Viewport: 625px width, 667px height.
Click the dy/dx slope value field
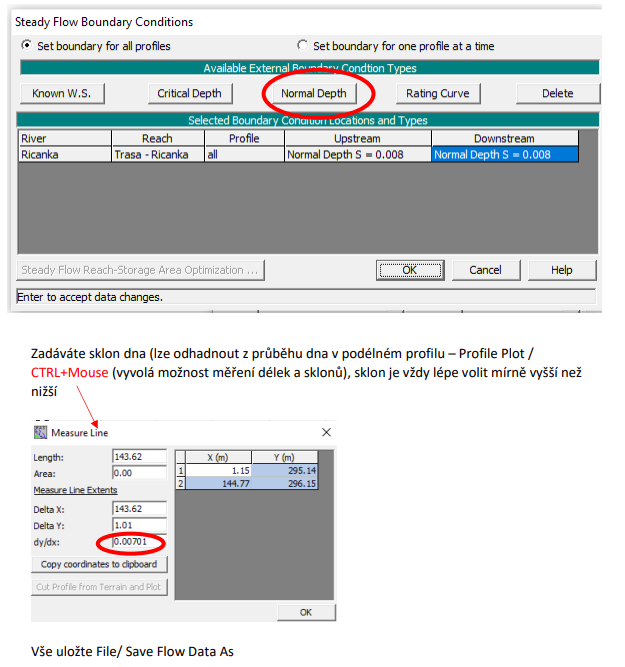click(x=139, y=542)
